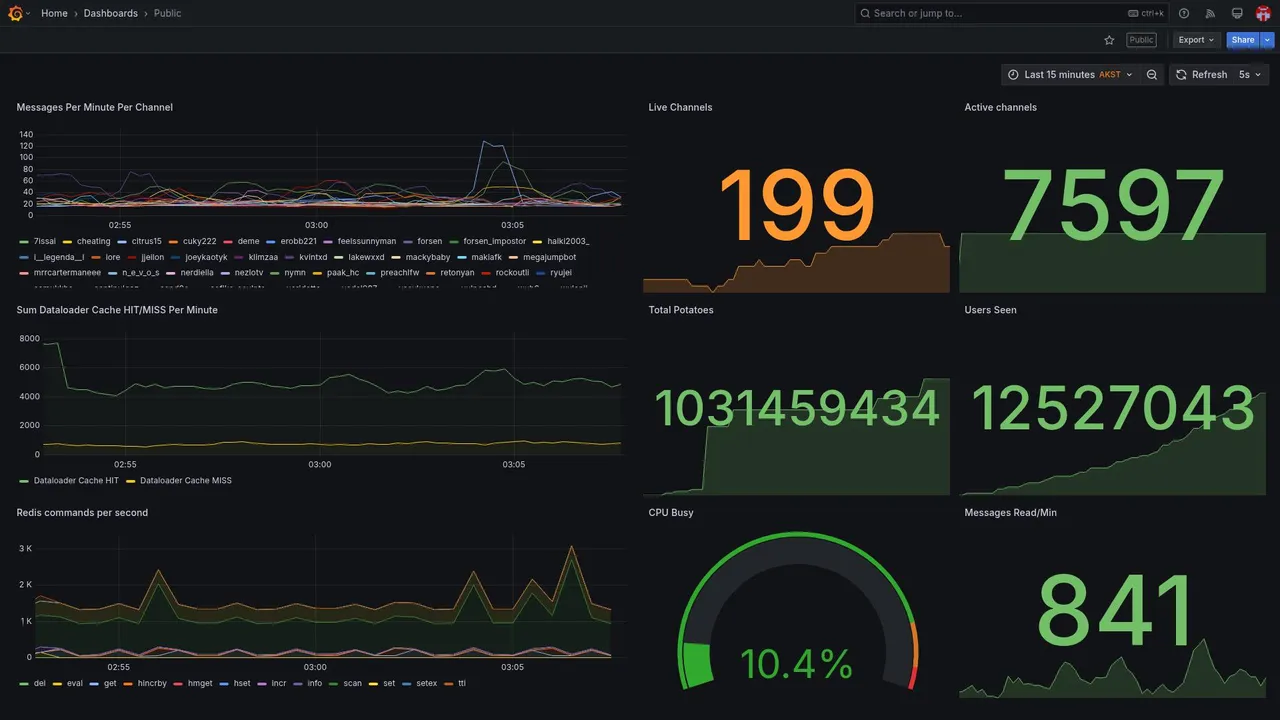Viewport: 1280px width, 720px height.
Task: Open the Grafana logo menu
Action: coord(15,13)
